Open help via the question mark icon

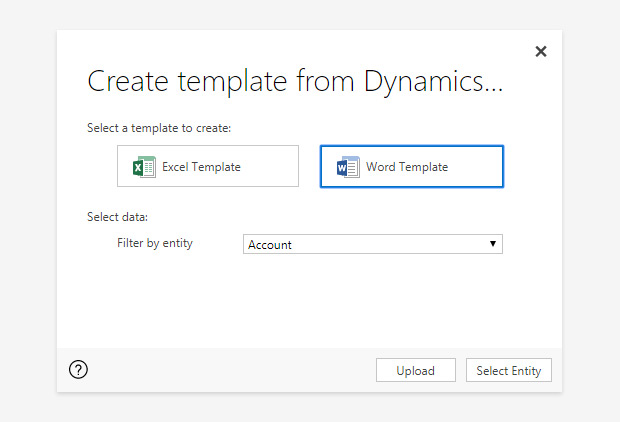click(78, 370)
